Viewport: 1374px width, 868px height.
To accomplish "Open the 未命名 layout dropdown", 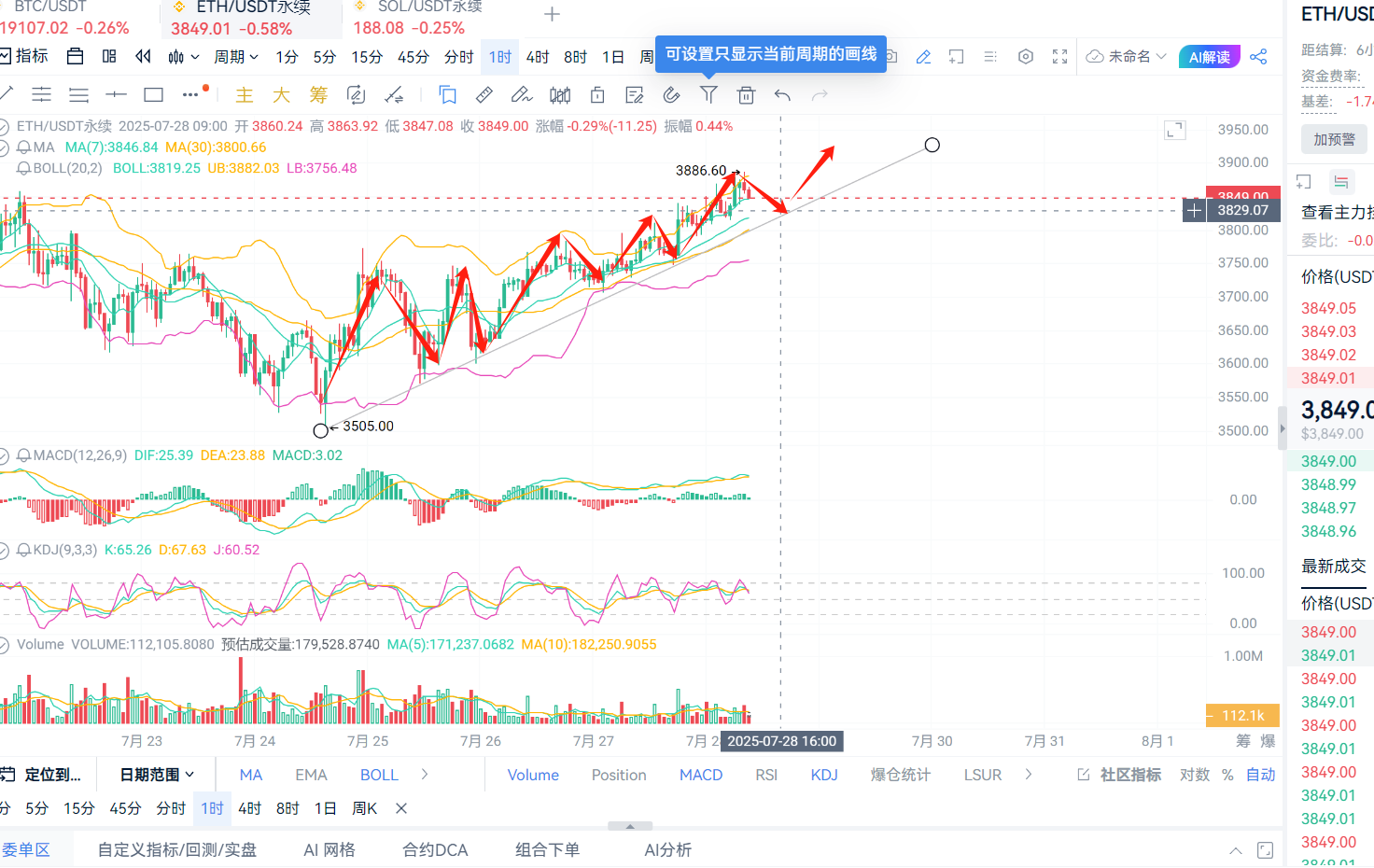I will point(1128,57).
